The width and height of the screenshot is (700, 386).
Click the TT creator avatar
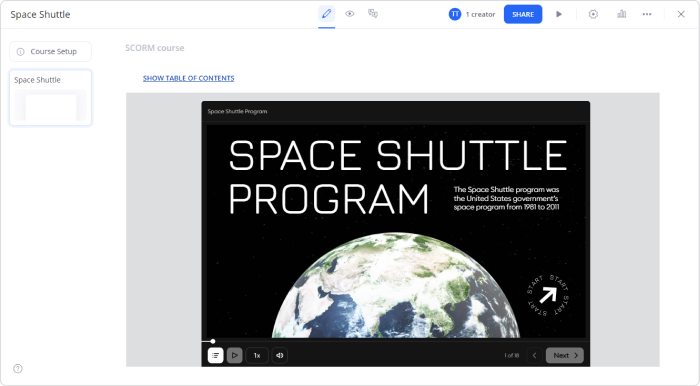(454, 14)
